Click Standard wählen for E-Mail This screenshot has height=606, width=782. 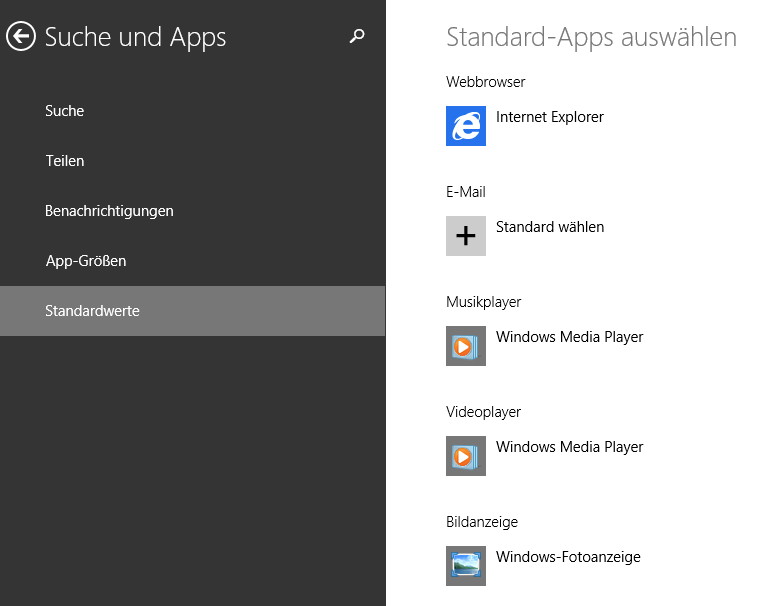(550, 227)
